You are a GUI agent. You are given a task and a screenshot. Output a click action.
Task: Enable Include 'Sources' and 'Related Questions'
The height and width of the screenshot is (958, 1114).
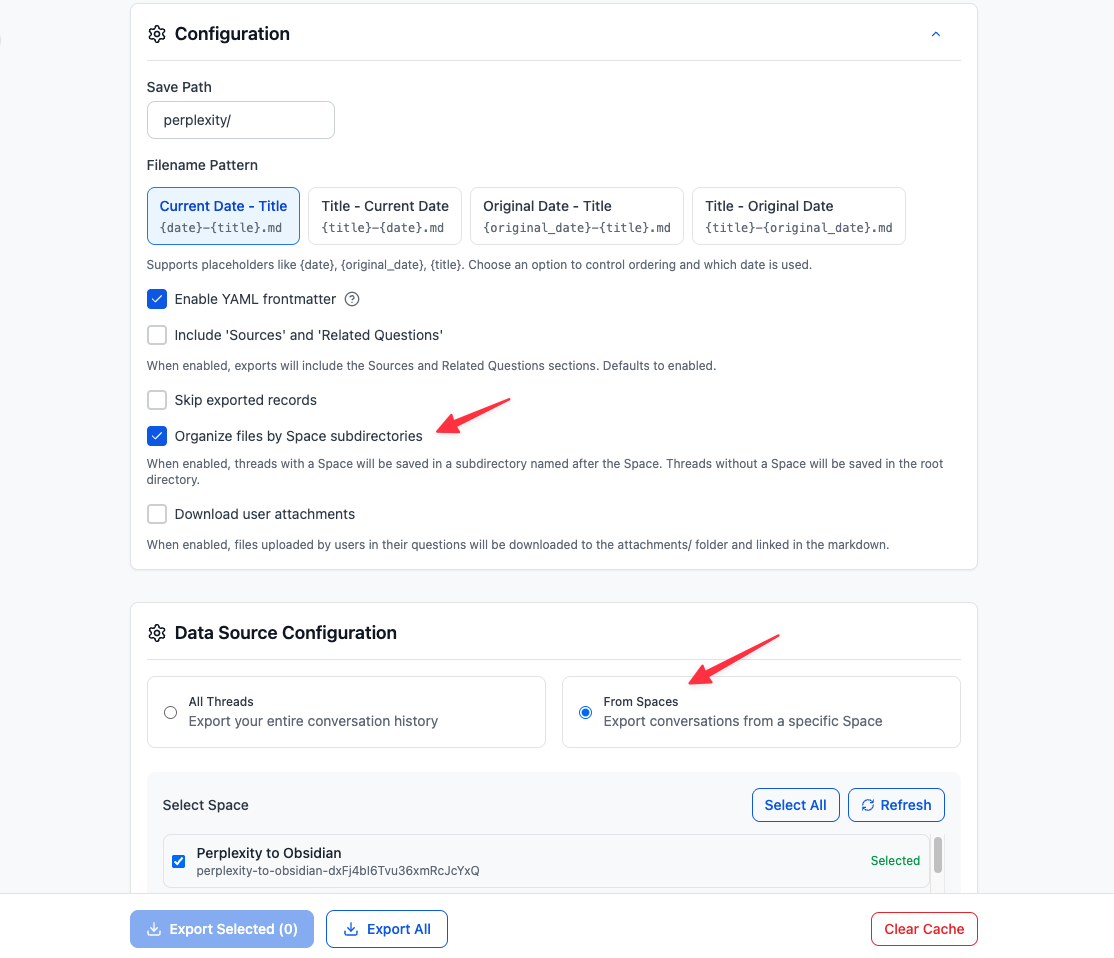tap(157, 335)
